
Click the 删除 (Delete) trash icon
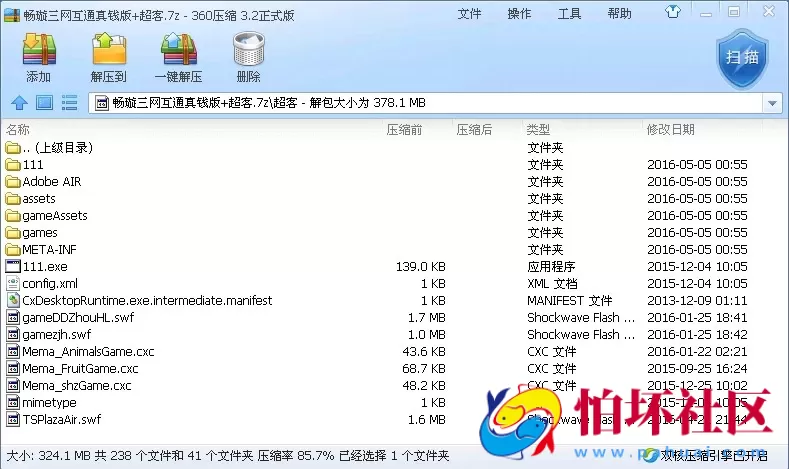pos(249,49)
